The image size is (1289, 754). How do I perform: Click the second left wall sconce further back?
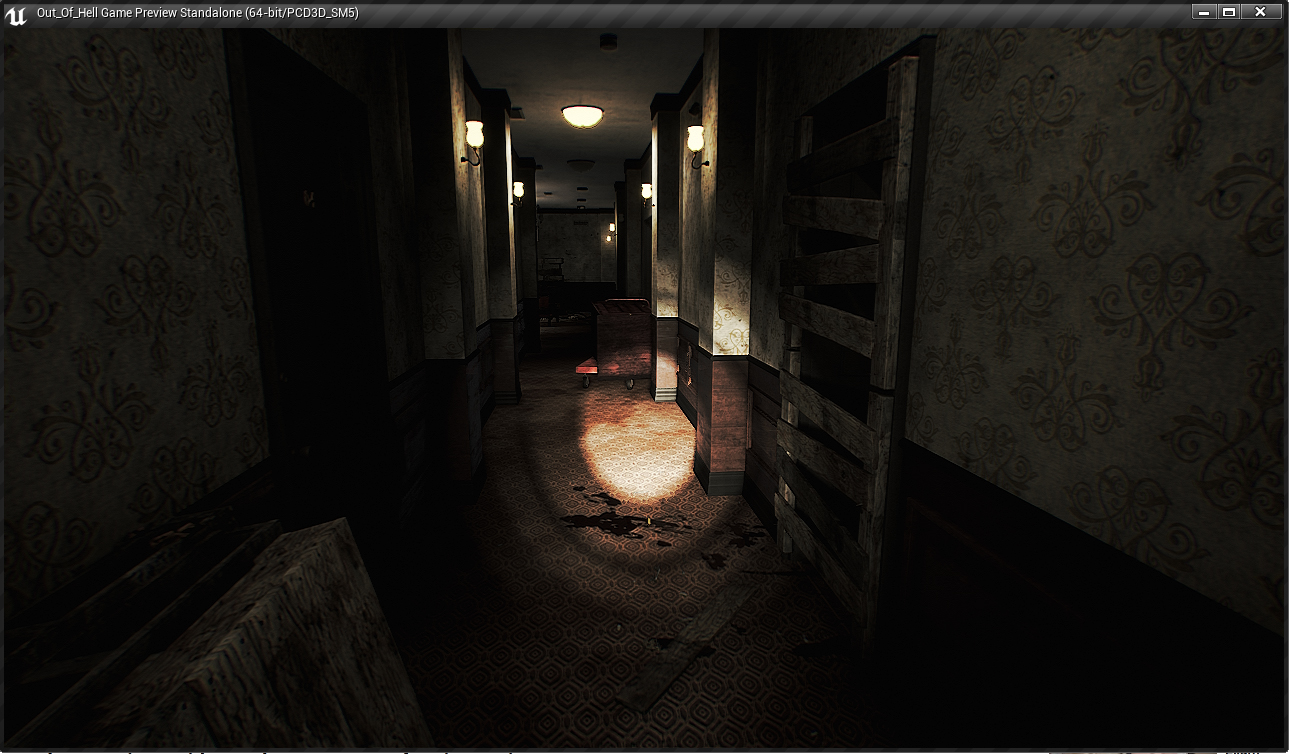[518, 192]
